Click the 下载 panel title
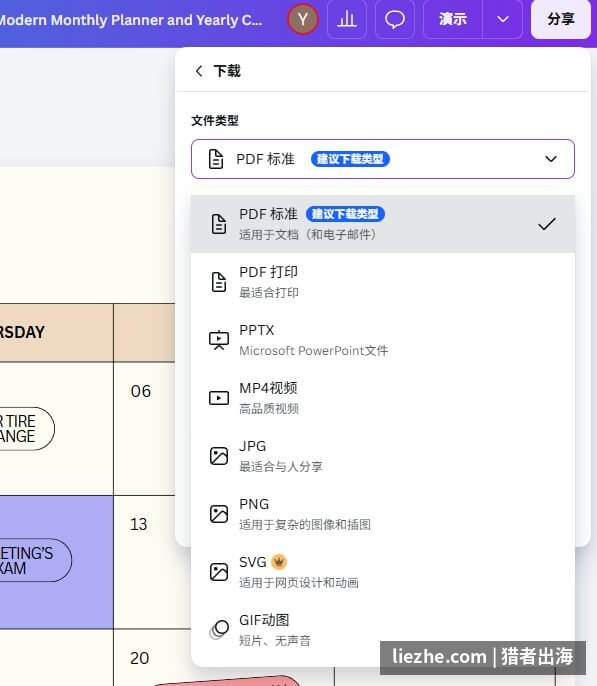 click(x=227, y=71)
